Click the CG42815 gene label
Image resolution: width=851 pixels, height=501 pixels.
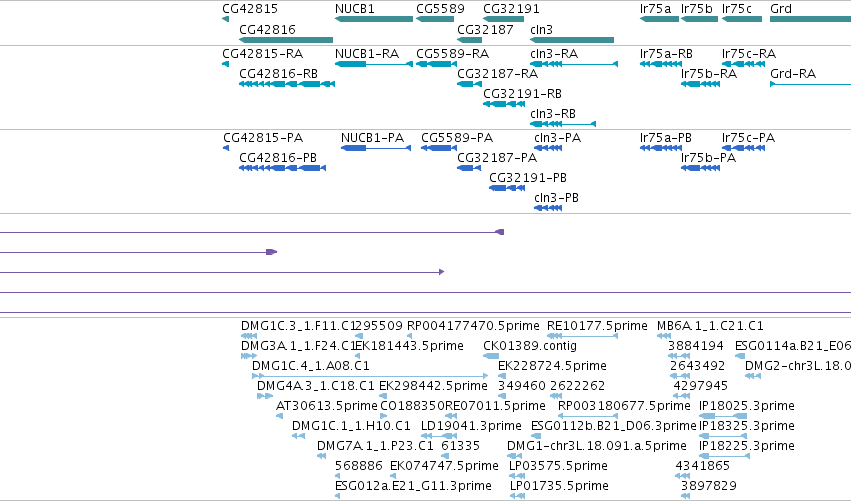pos(250,9)
